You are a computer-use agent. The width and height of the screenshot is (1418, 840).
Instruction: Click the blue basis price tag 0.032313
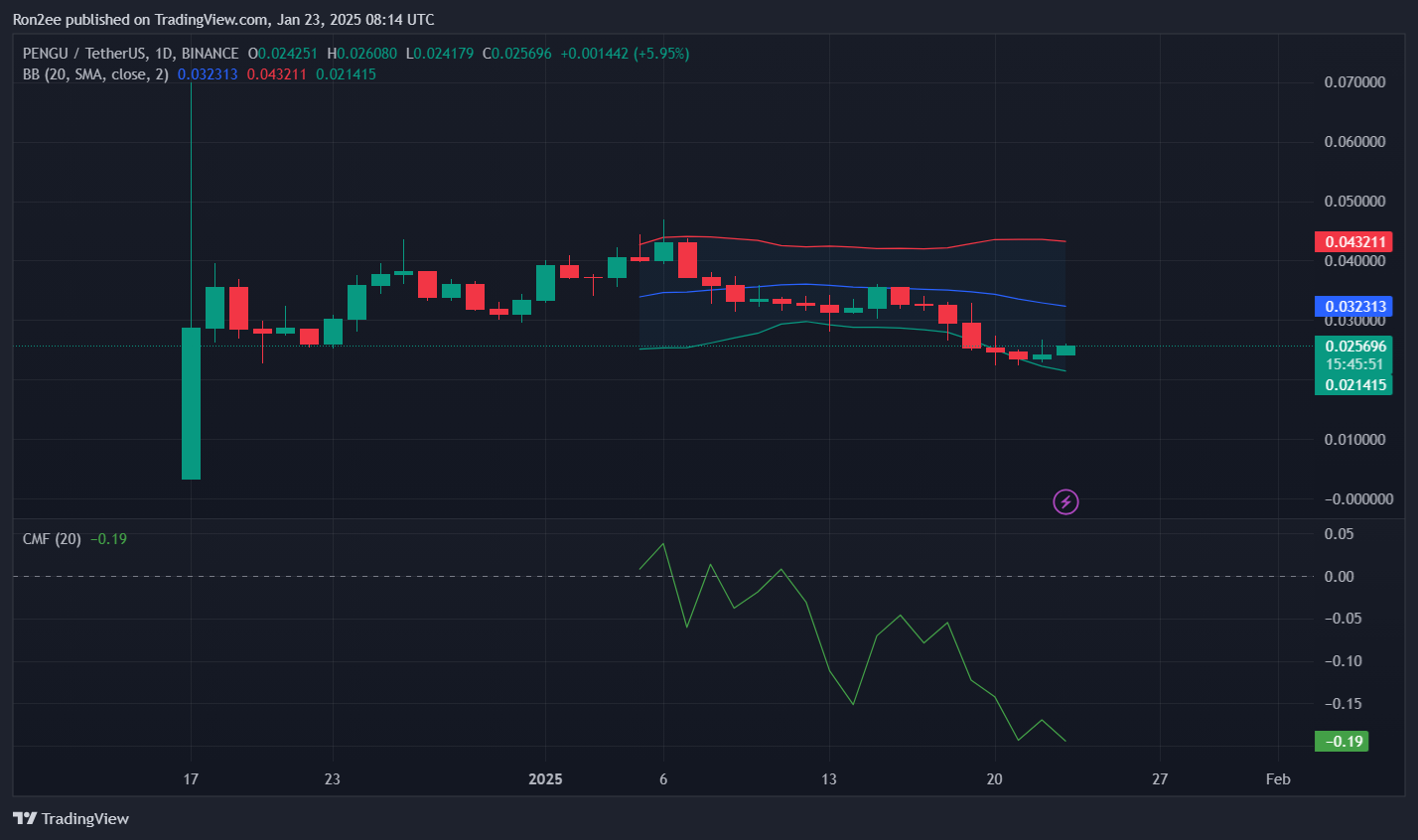(1352, 307)
